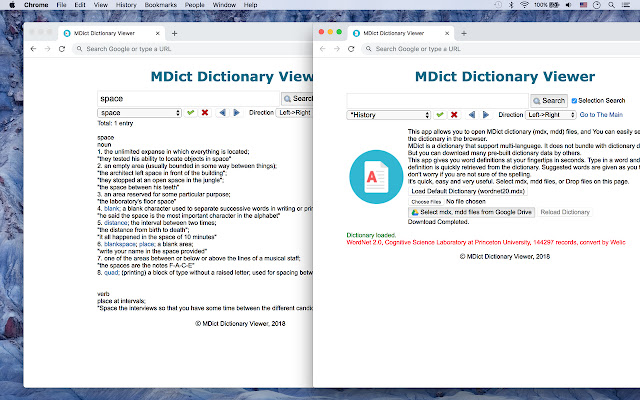Click address bar in right Chrome window

point(500,49)
